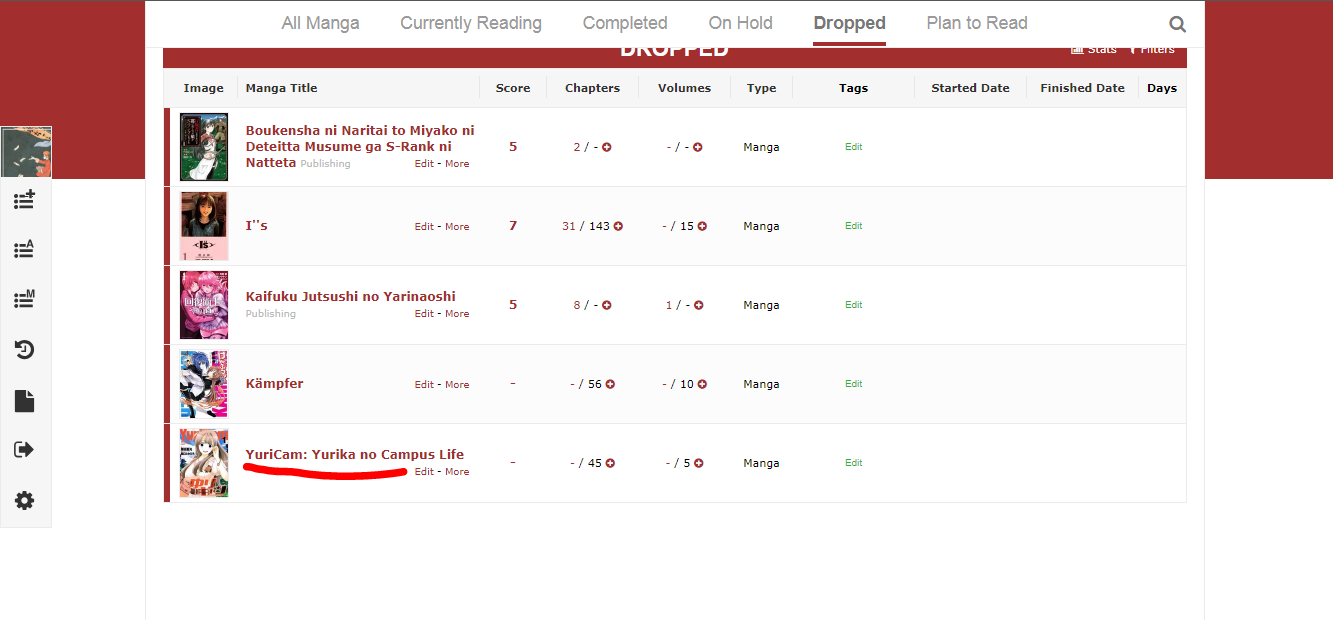1333x620 pixels.
Task: Click chapter count 31 for I"s
Action: (x=569, y=226)
